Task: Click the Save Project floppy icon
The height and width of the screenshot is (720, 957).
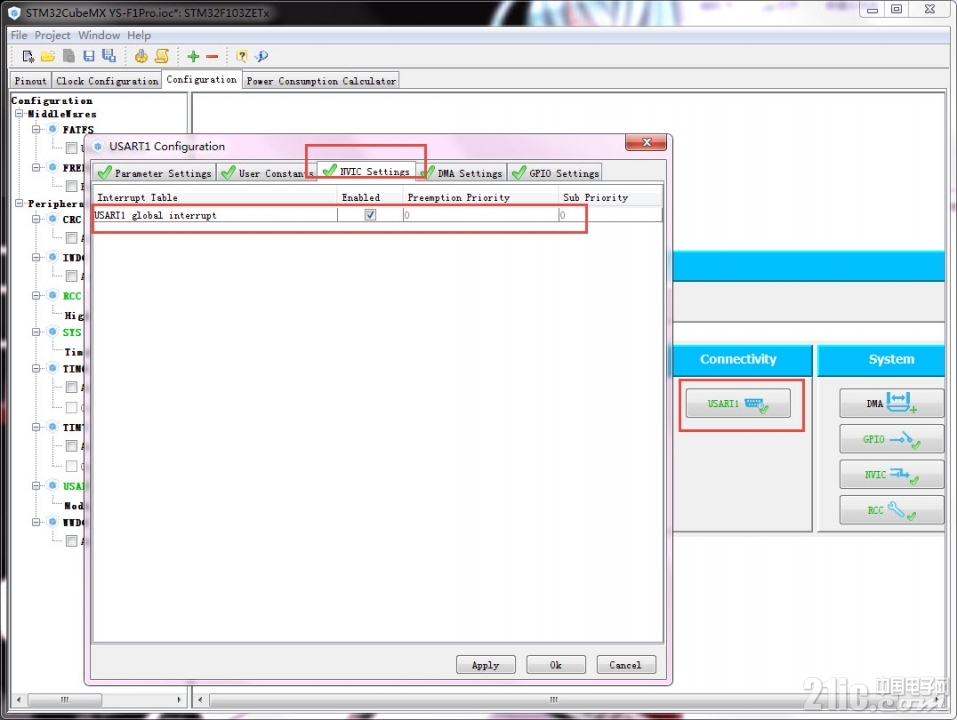Action: coord(89,56)
